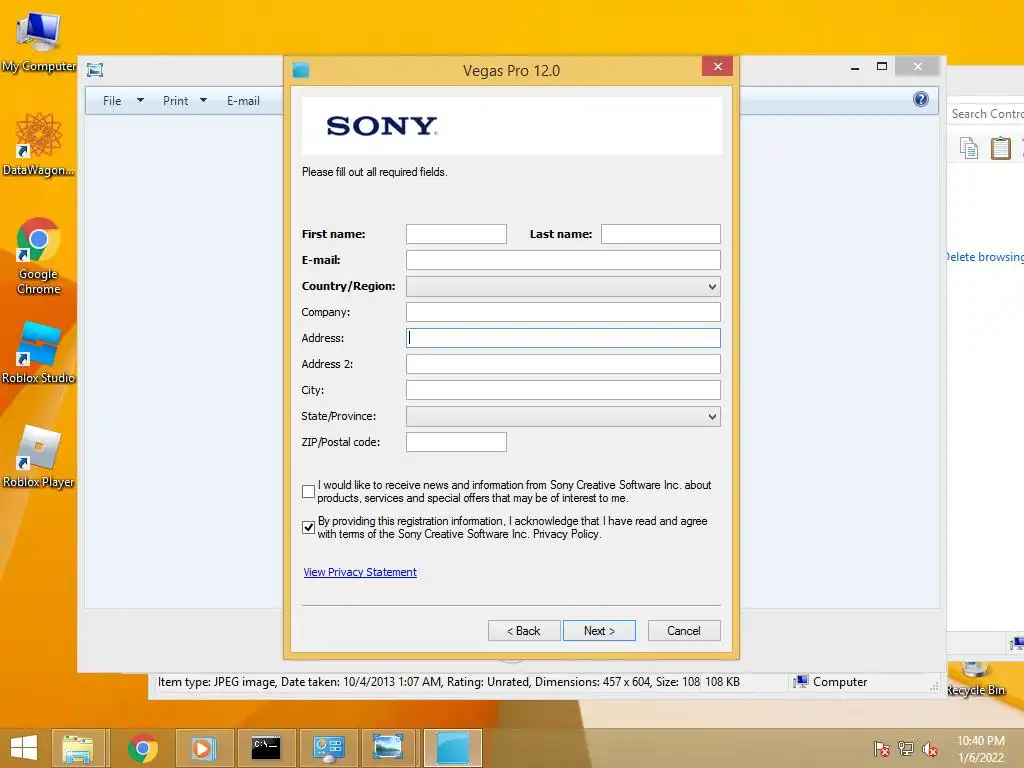The height and width of the screenshot is (768, 1024).
Task: Click the Delete browsing link behind the dialog
Action: click(x=985, y=257)
